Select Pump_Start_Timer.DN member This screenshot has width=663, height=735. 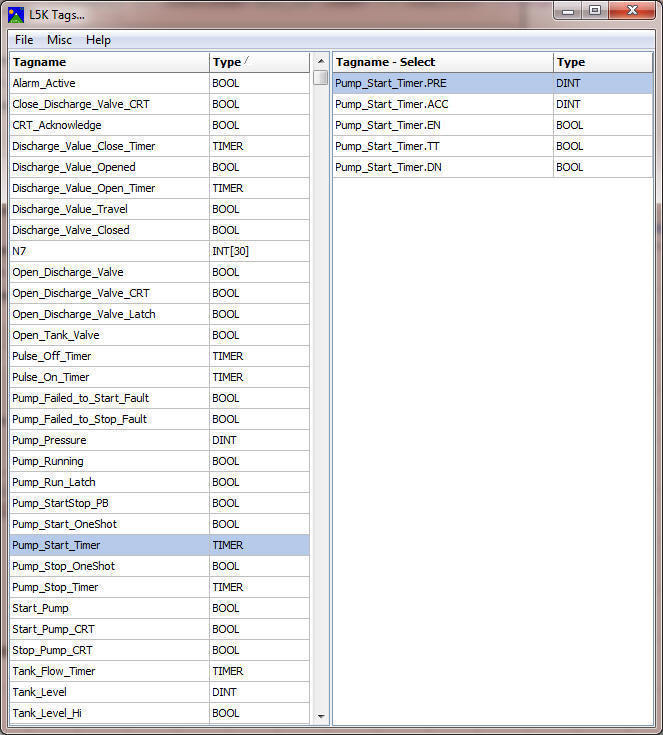(492, 167)
